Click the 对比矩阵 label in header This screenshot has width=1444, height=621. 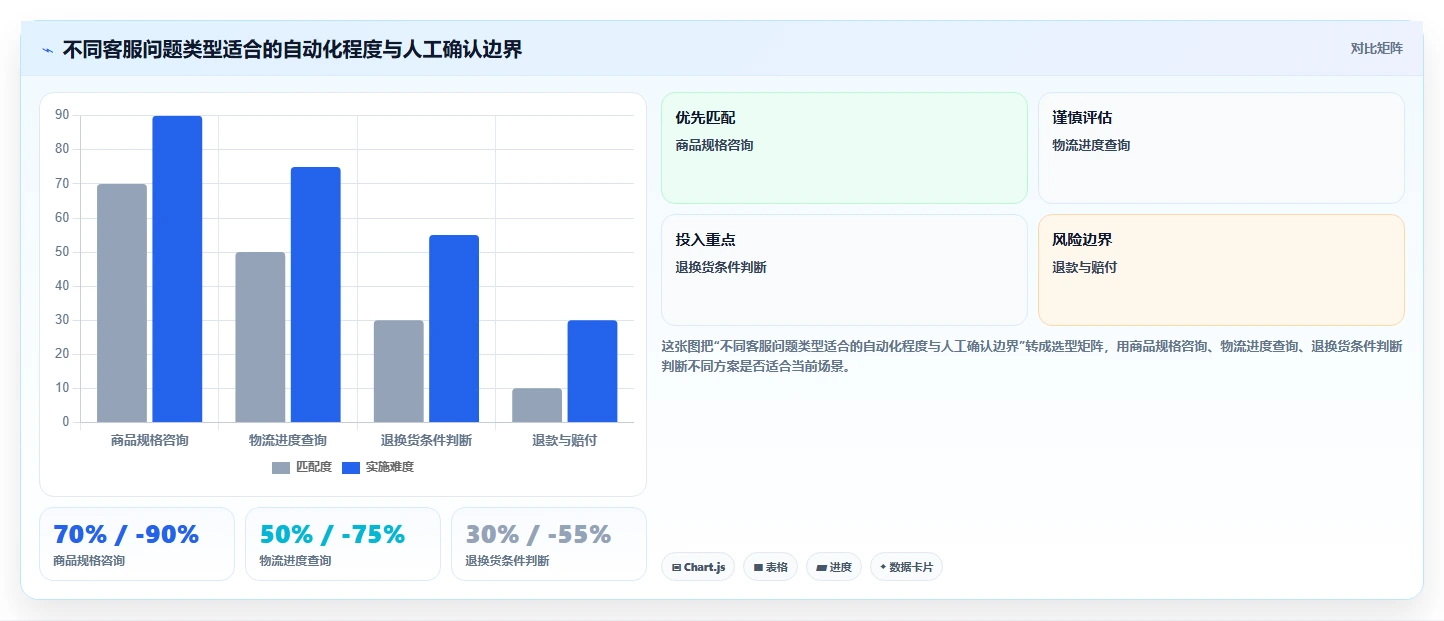[x=1376, y=48]
